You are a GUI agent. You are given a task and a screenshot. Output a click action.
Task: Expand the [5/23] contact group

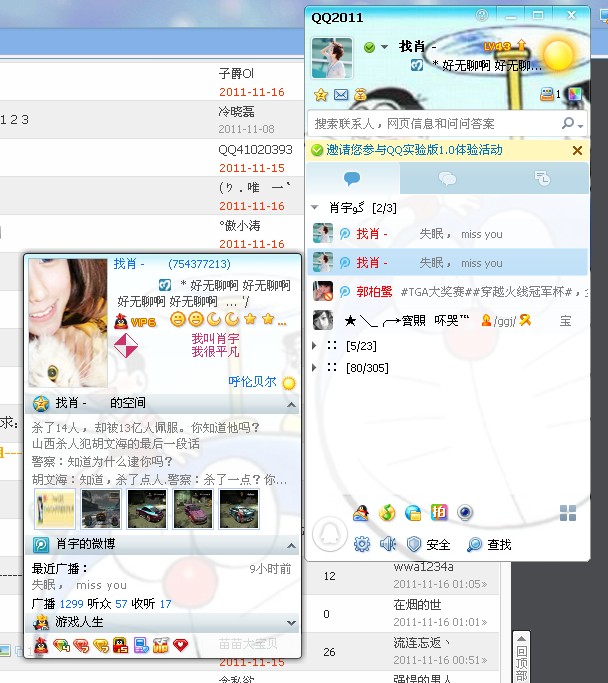[314, 346]
